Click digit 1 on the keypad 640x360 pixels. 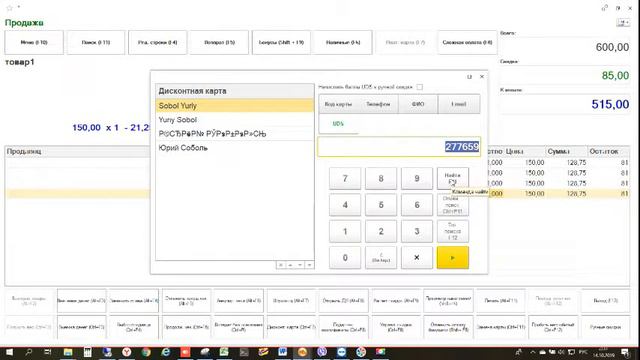(345, 231)
